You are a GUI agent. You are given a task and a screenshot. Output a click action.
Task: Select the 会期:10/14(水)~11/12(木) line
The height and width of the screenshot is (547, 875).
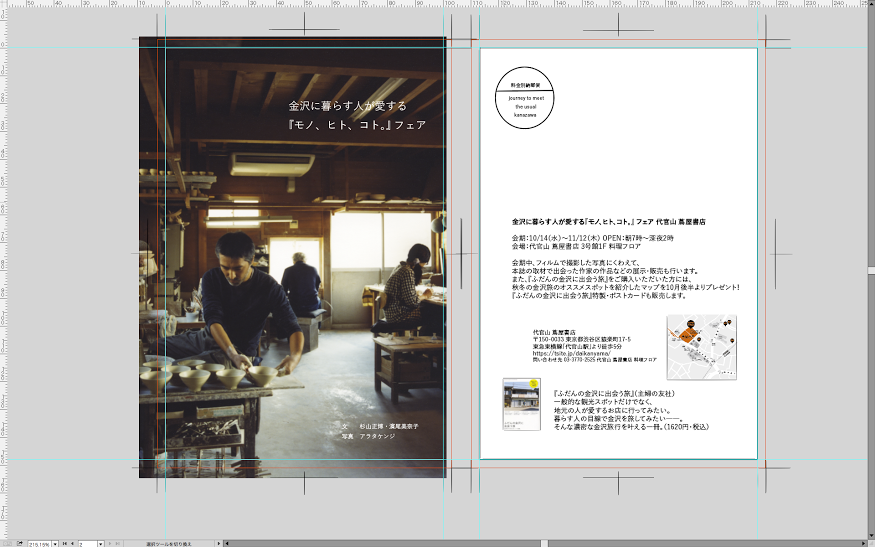[593, 238]
